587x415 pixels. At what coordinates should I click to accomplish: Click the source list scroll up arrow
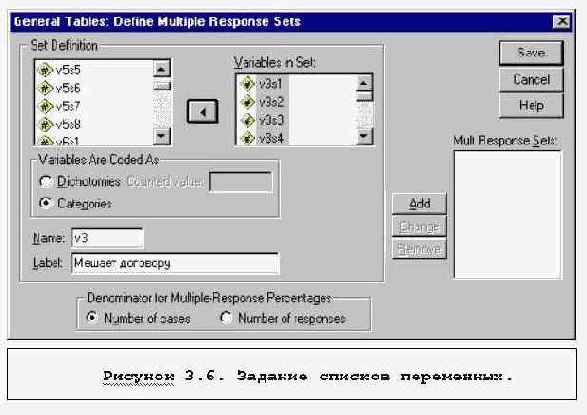162,68
